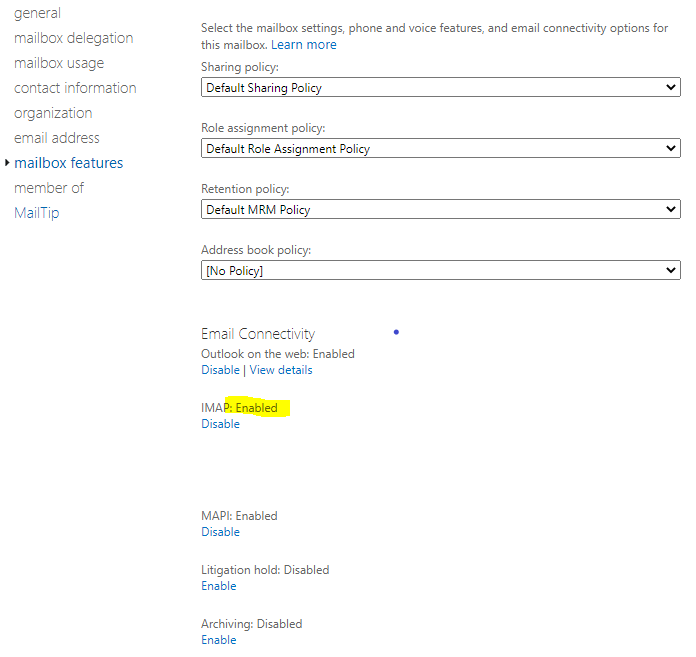Enable Litigation hold
696x657 pixels.
[218, 586]
